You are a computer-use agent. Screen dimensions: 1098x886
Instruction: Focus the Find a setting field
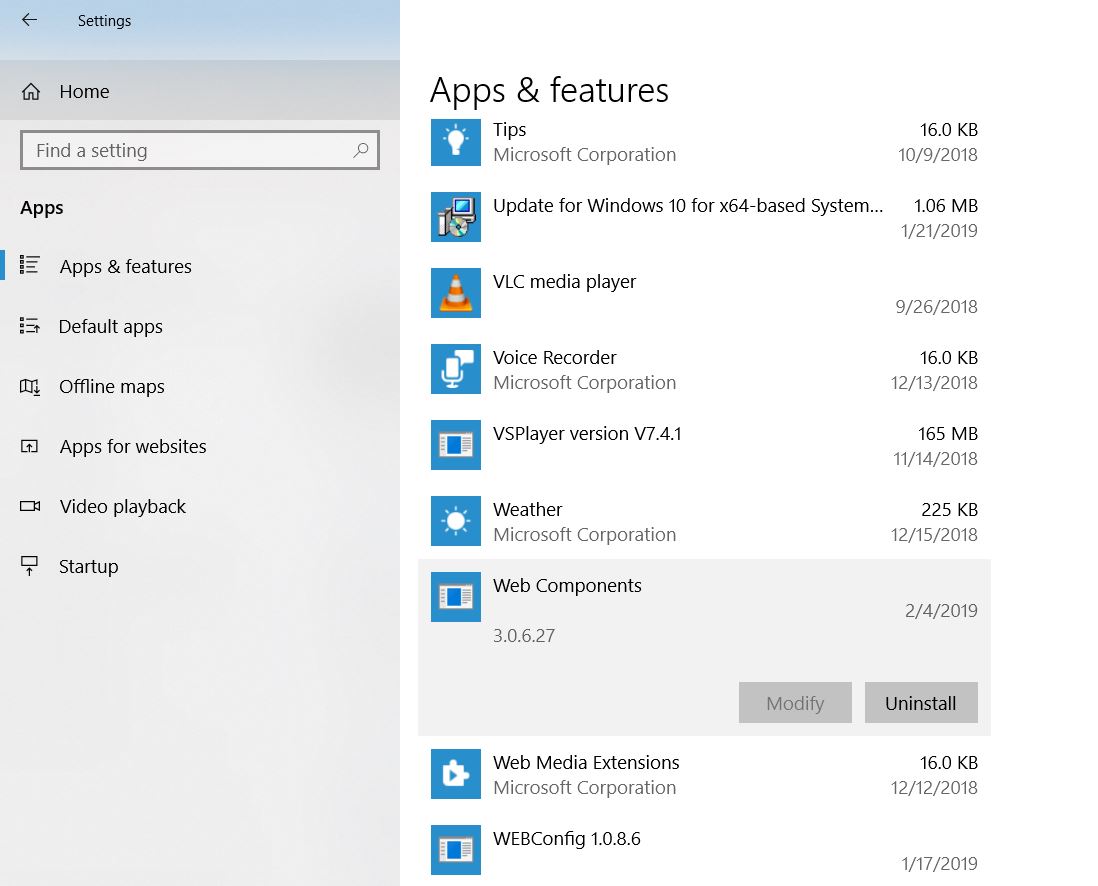click(200, 150)
